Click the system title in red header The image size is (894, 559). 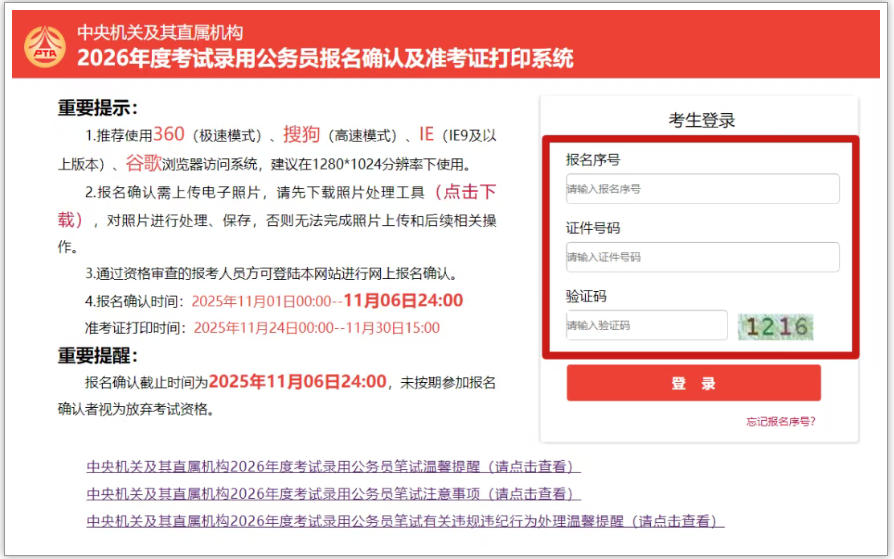325,58
